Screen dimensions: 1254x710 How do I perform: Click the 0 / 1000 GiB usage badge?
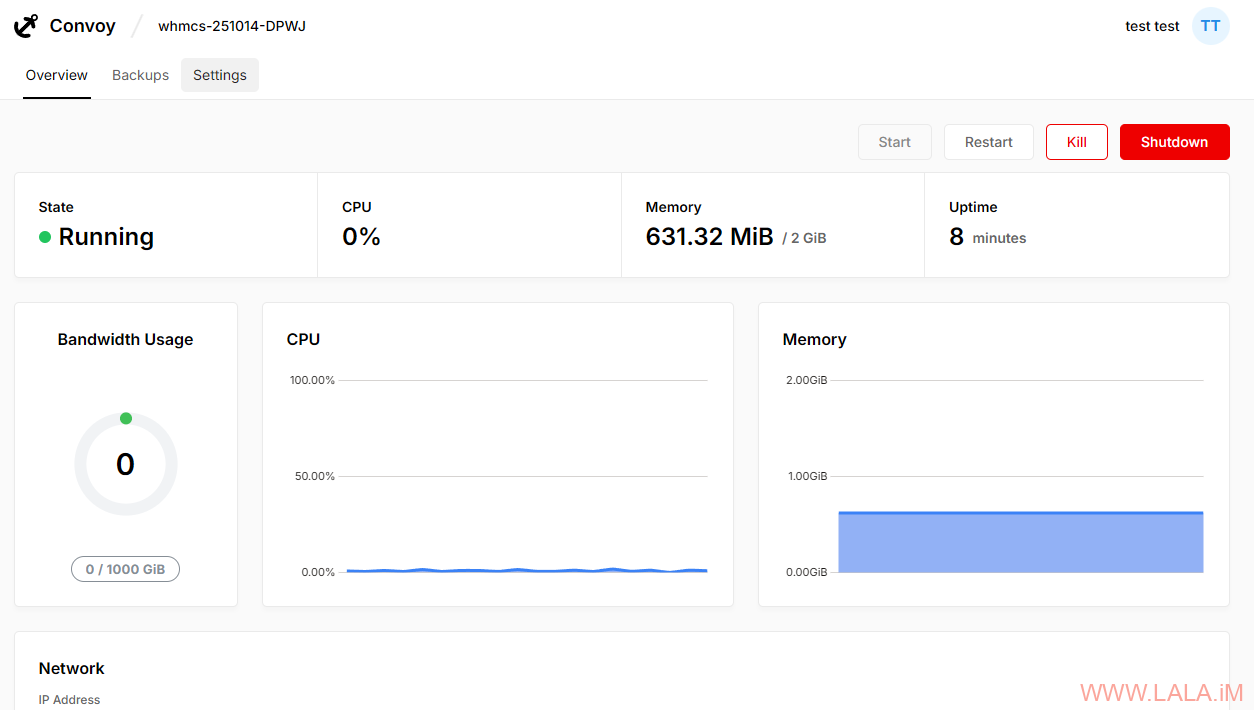(126, 569)
